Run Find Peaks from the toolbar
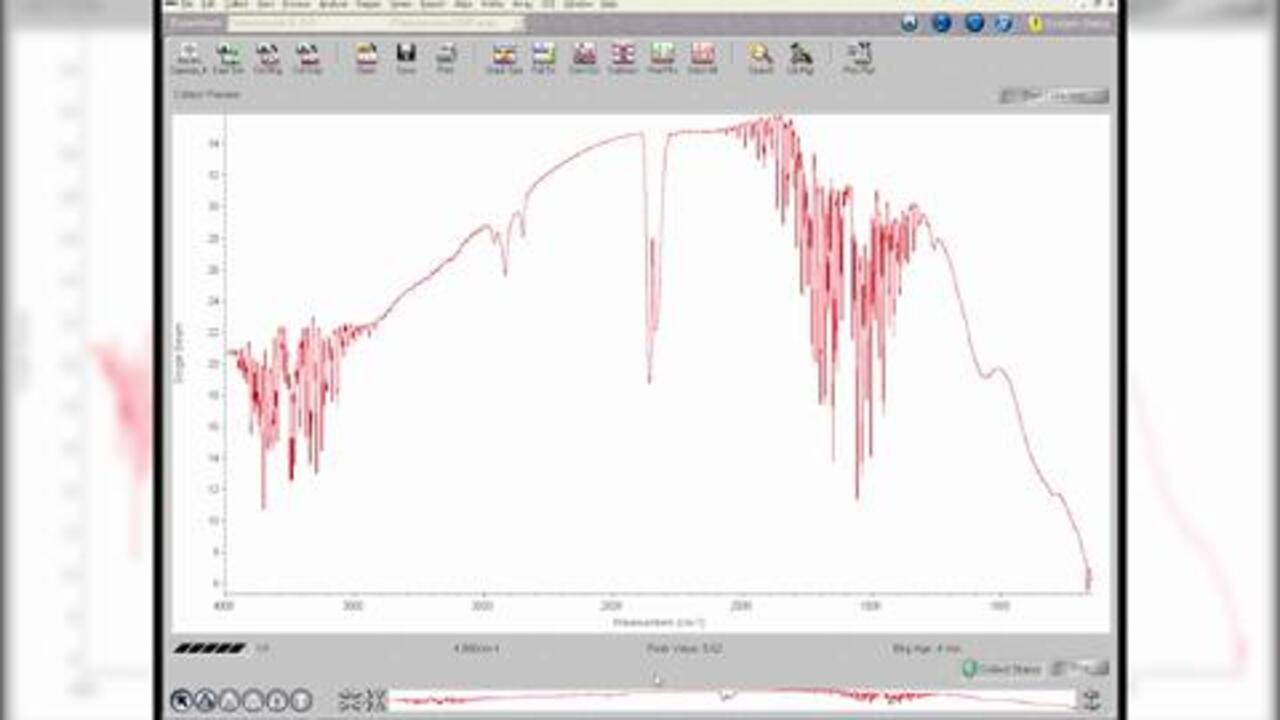1280x720 pixels. pos(662,58)
